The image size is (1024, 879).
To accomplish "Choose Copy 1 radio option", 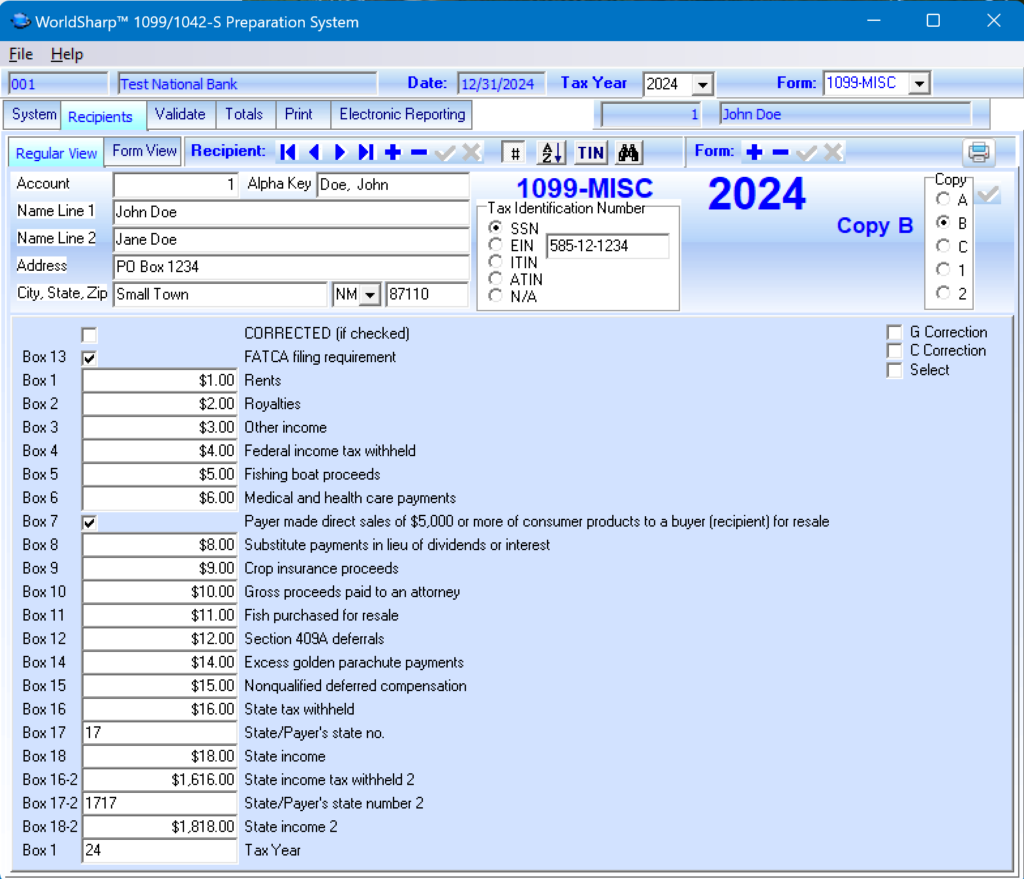I will 943,269.
